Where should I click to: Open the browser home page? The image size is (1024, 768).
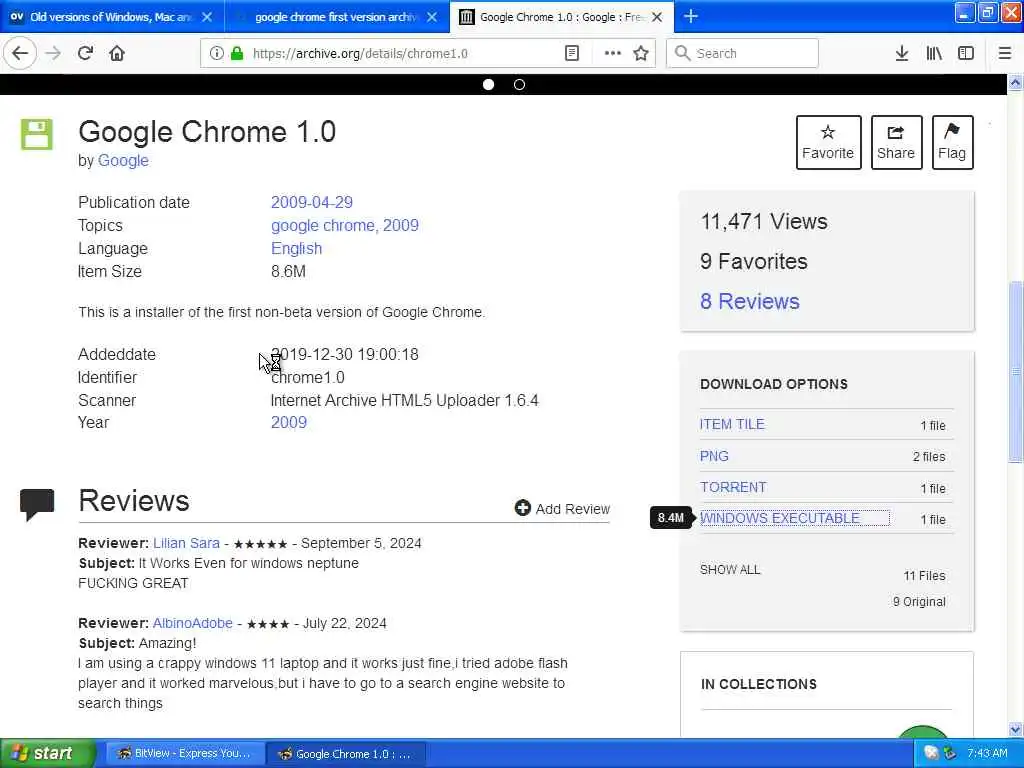[x=117, y=53]
